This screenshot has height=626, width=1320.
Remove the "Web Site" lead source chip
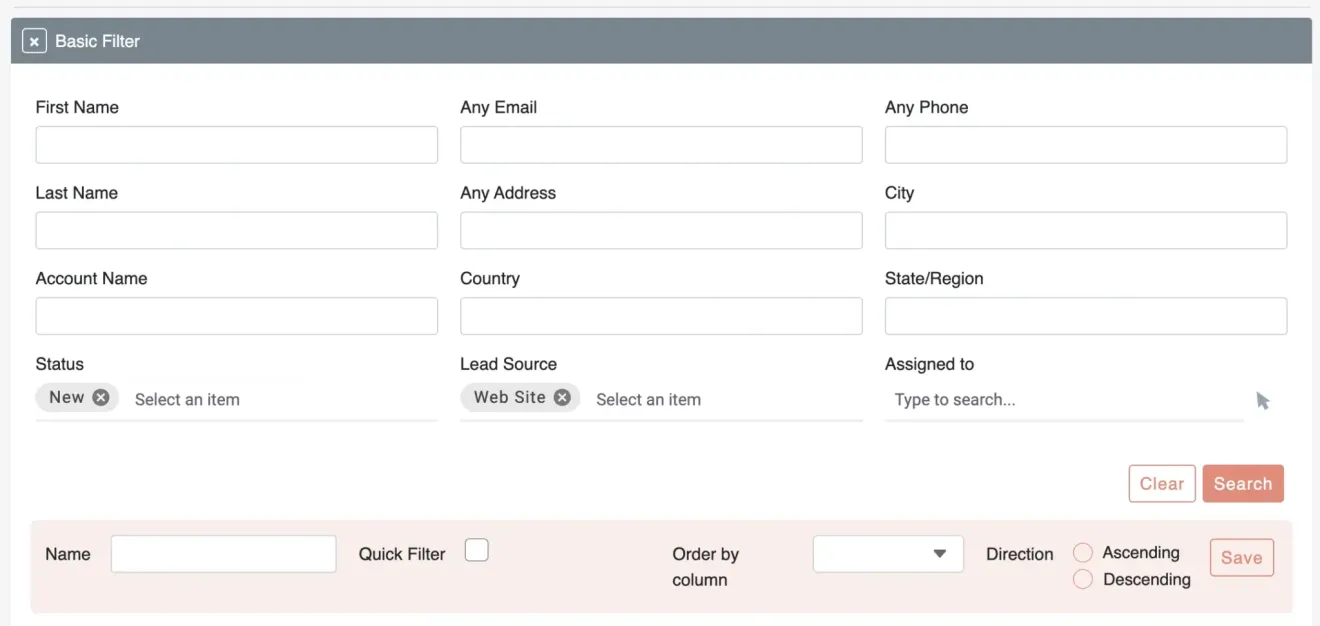pyautogui.click(x=562, y=397)
